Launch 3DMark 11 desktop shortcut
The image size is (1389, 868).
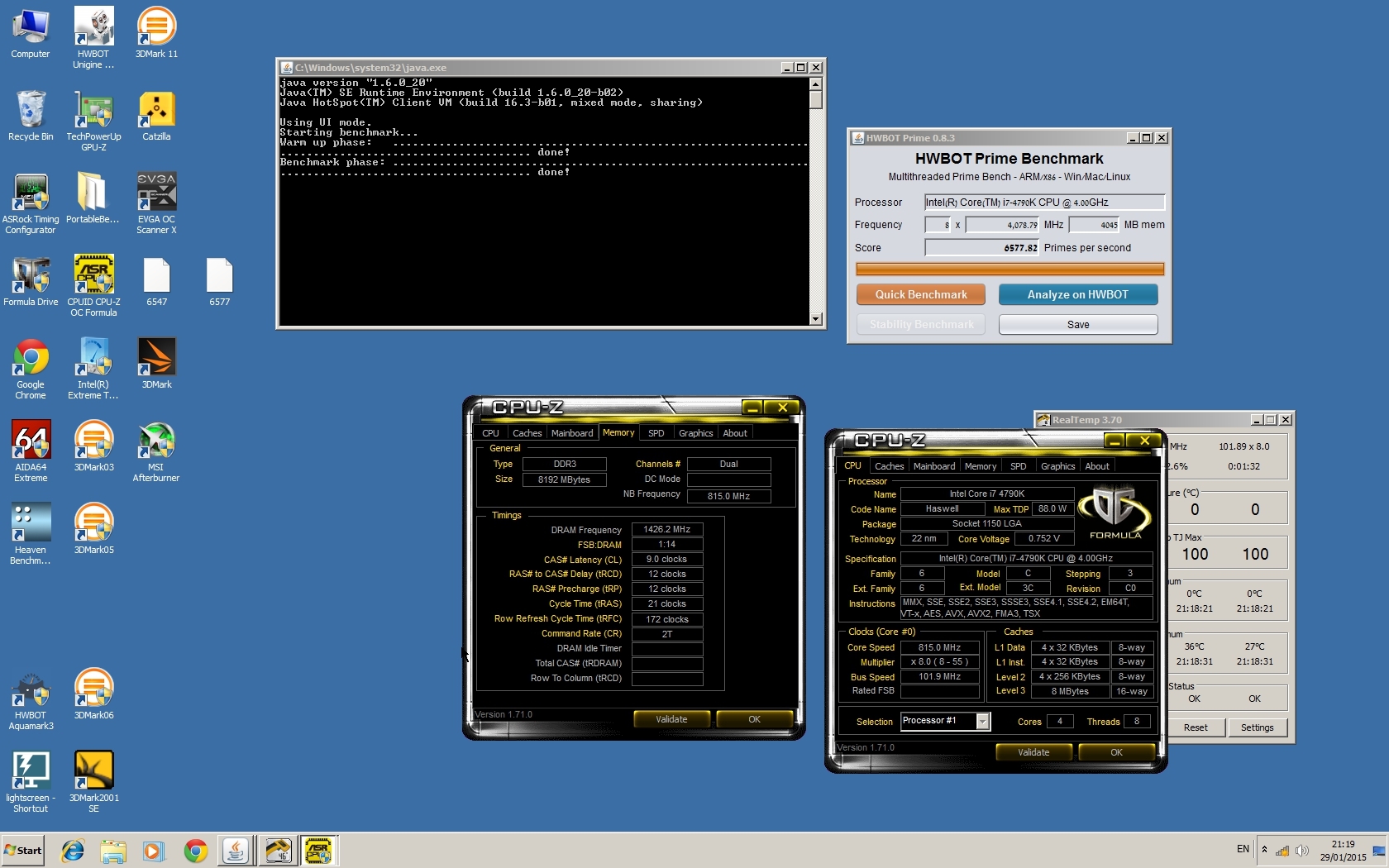(x=156, y=34)
